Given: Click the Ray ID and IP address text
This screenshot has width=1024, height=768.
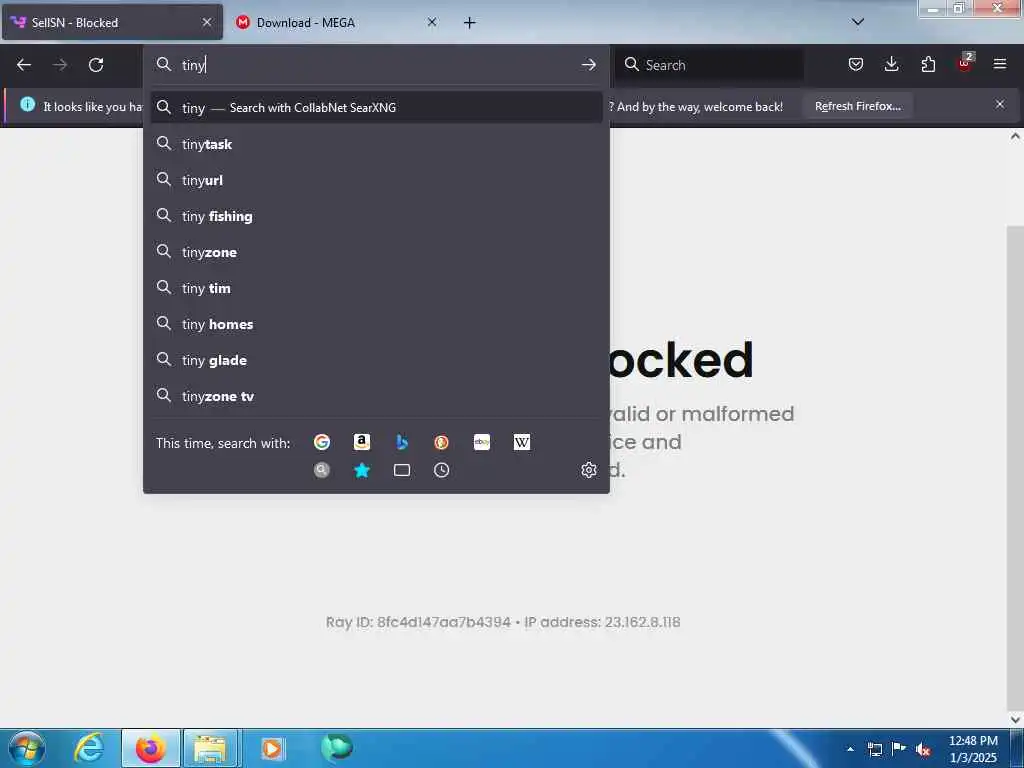Looking at the screenshot, I should coord(503,622).
